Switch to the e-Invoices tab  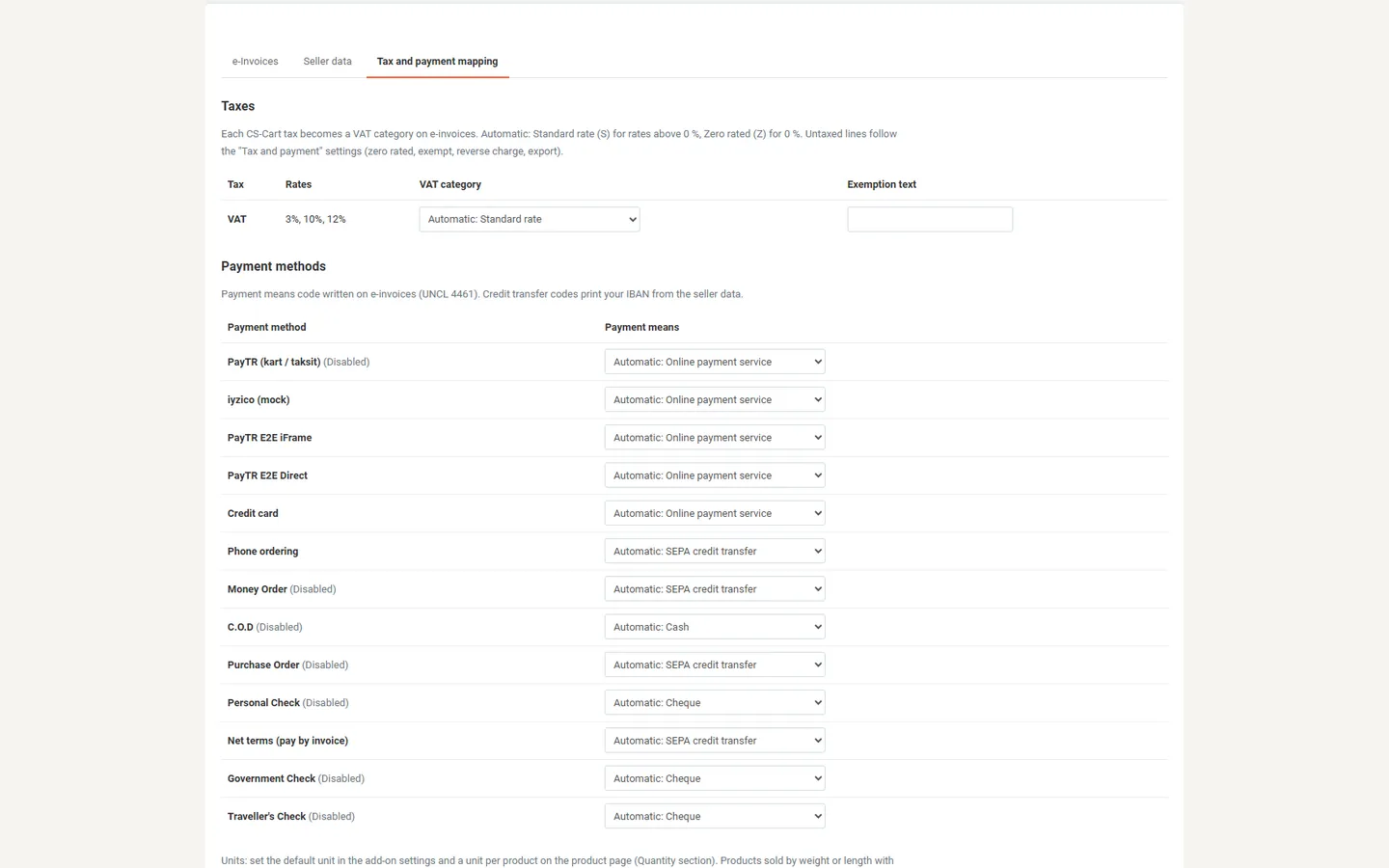tap(255, 62)
